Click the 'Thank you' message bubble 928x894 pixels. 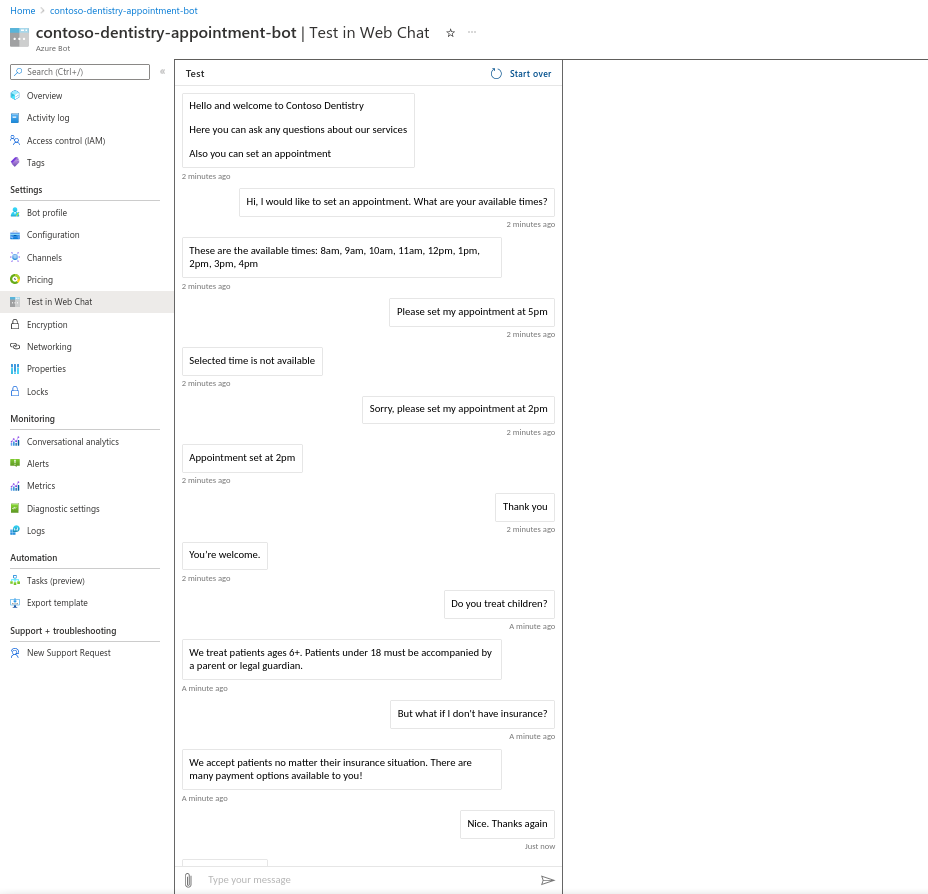coord(525,507)
